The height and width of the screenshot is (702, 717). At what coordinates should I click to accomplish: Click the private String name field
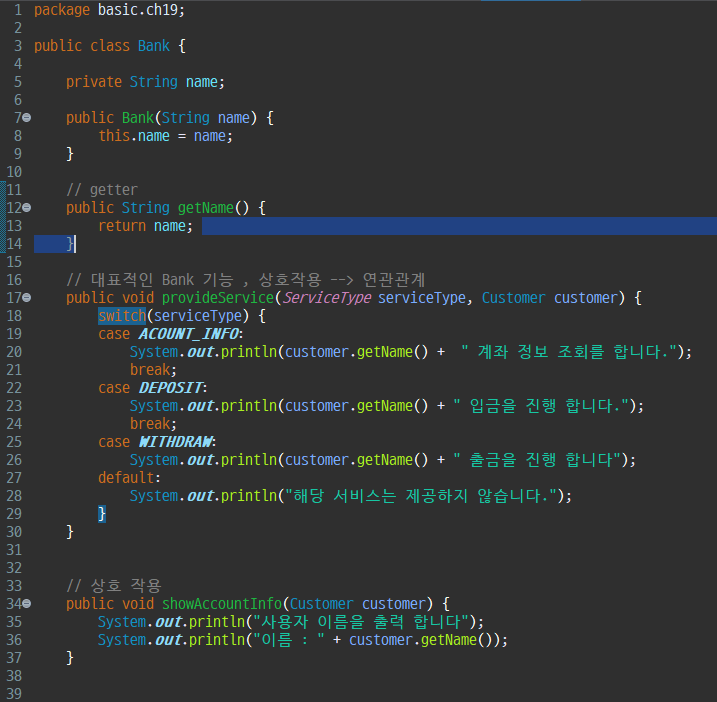tap(145, 82)
